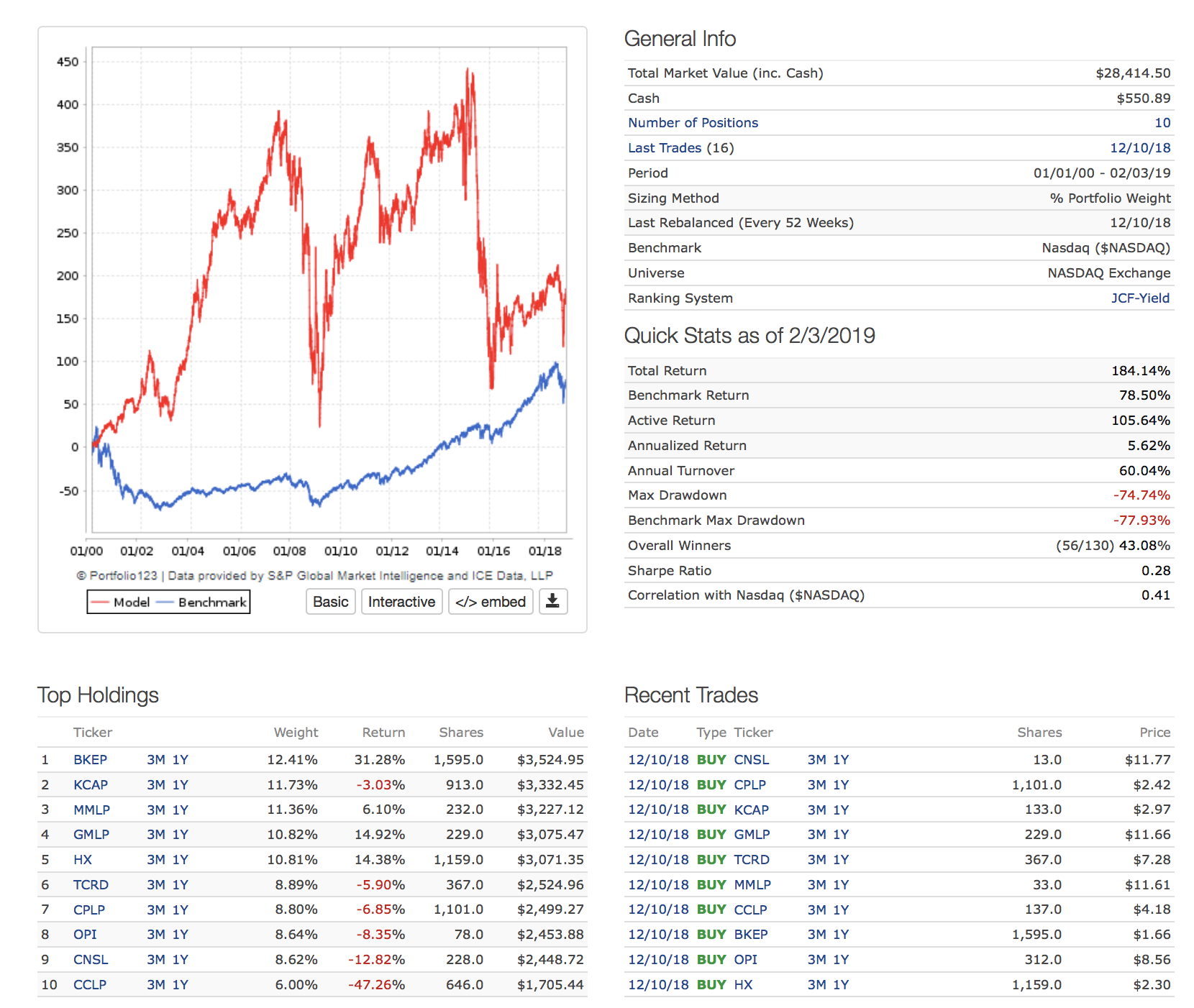Viewport: 1194px width, 1008px height.
Task: Open the embed code option
Action: (490, 601)
